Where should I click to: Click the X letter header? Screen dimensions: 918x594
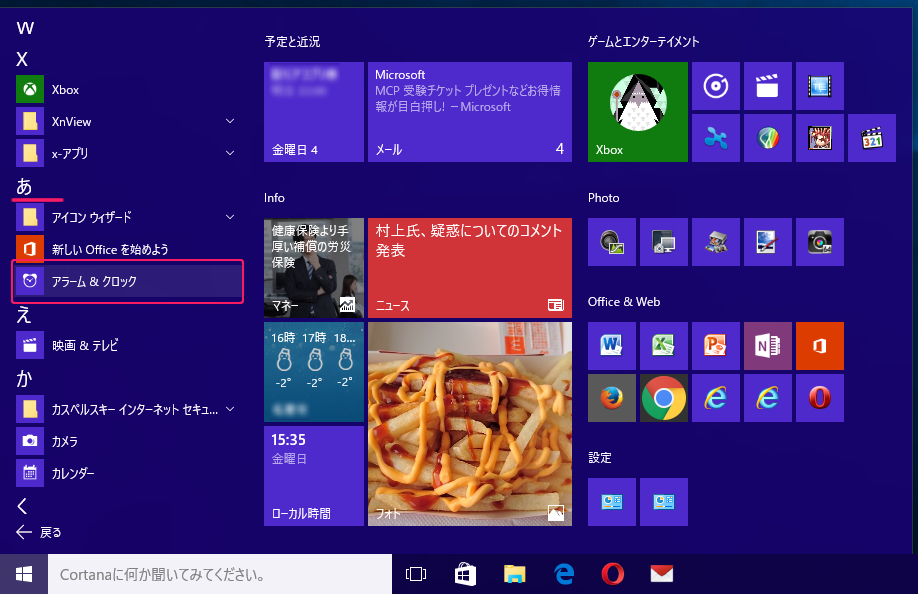[22, 59]
